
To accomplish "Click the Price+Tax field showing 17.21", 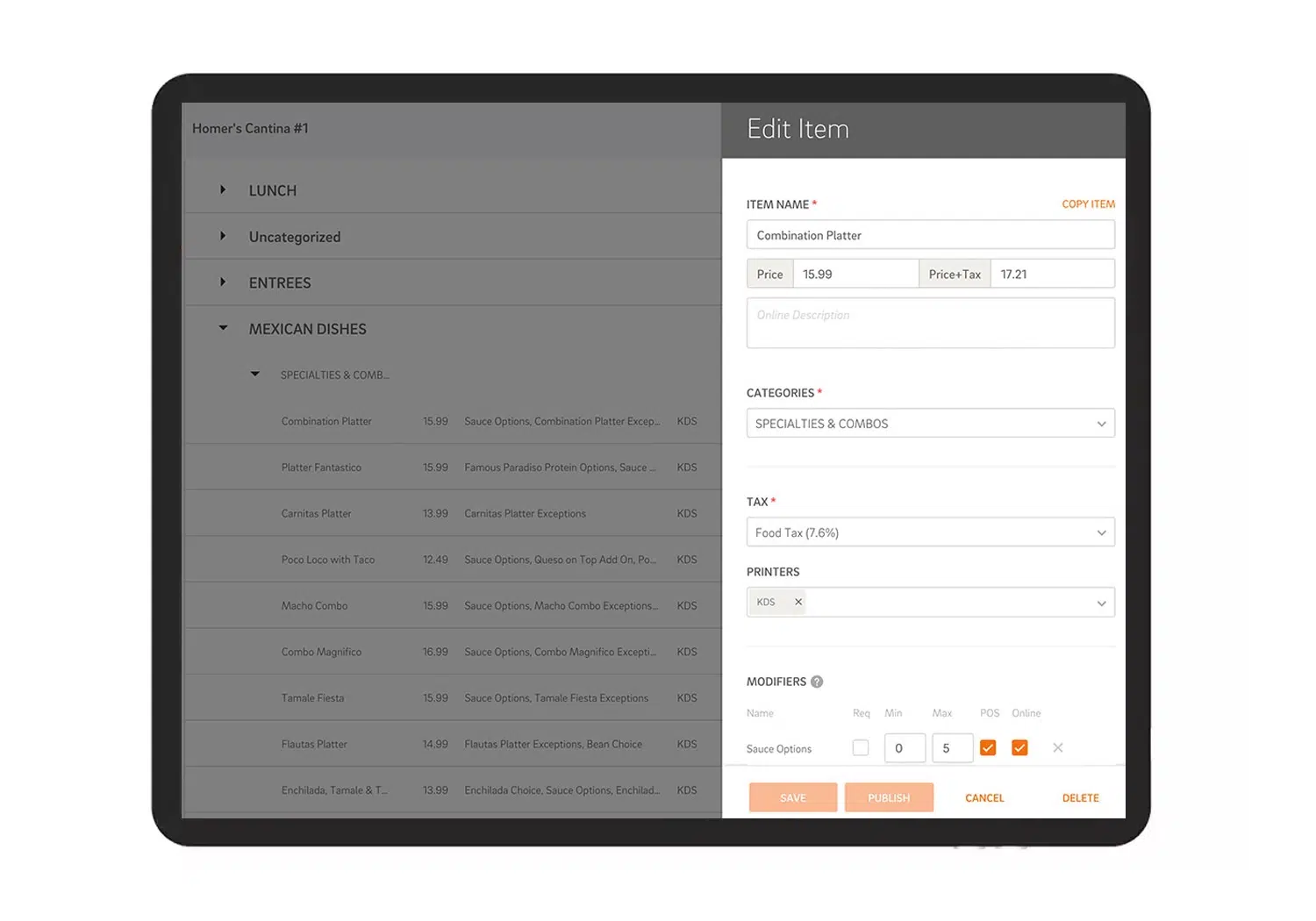I will (1053, 274).
